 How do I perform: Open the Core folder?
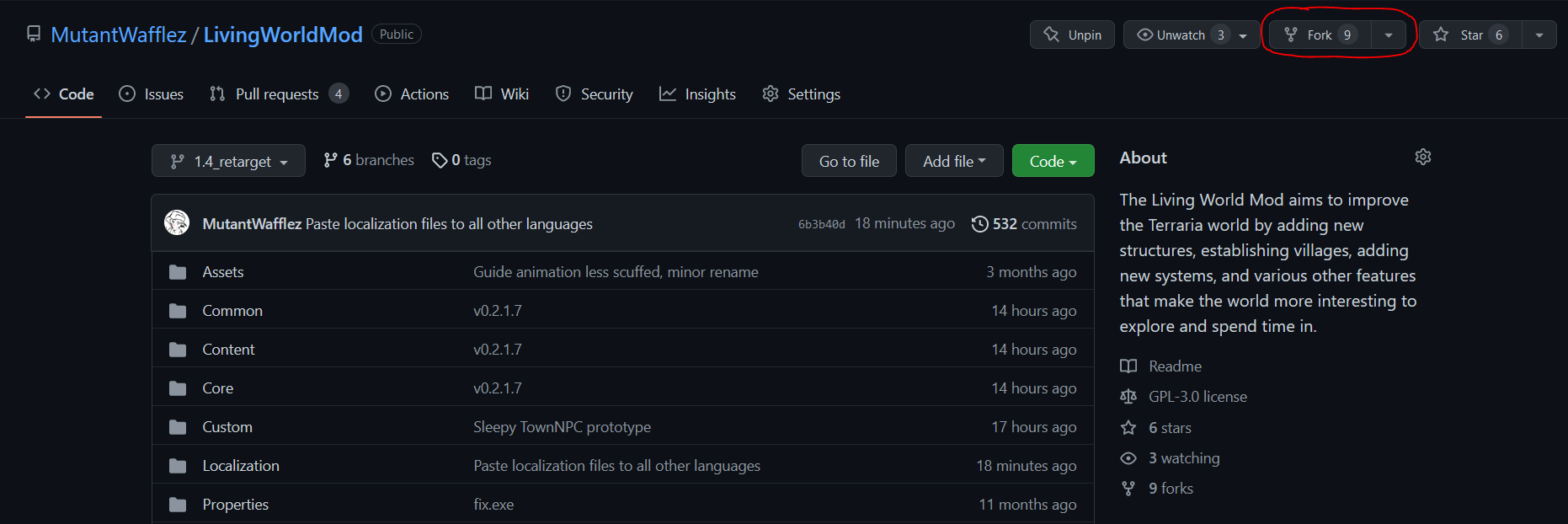tap(217, 388)
